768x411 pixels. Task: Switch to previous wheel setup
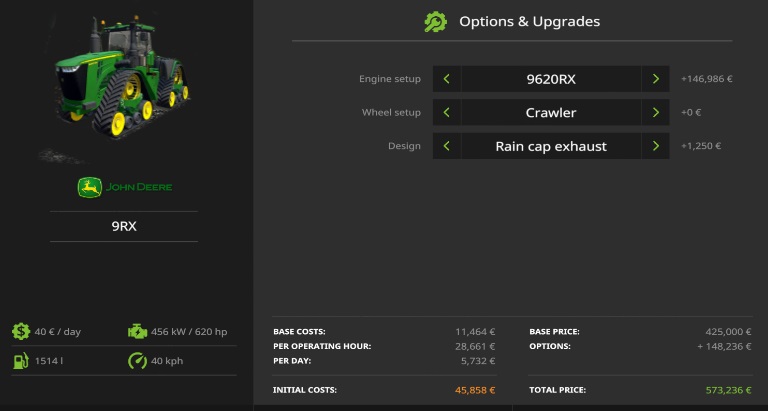pos(446,113)
